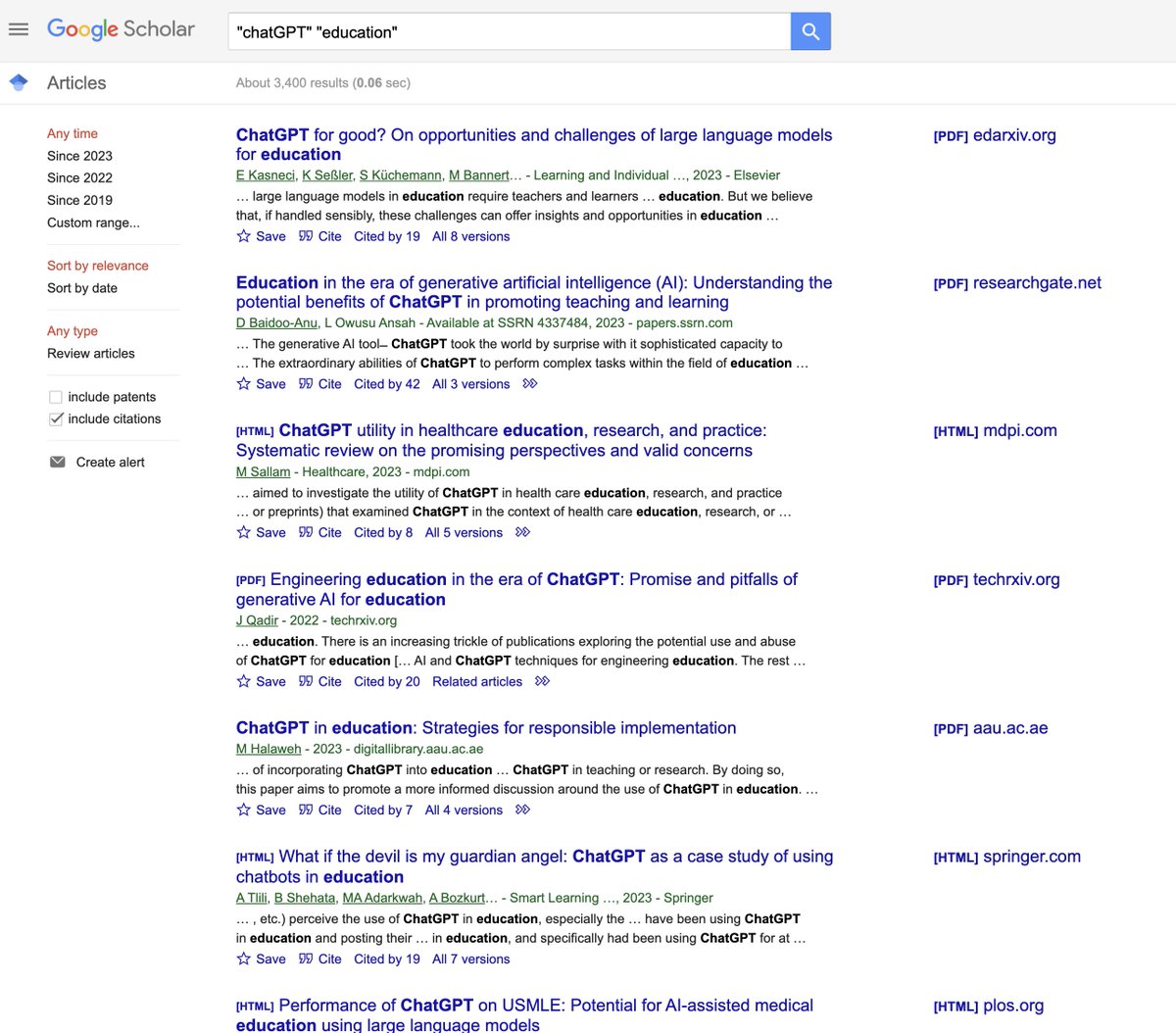Save the J Qadir engineering education article
This screenshot has width=1176, height=1033.
pos(262,681)
